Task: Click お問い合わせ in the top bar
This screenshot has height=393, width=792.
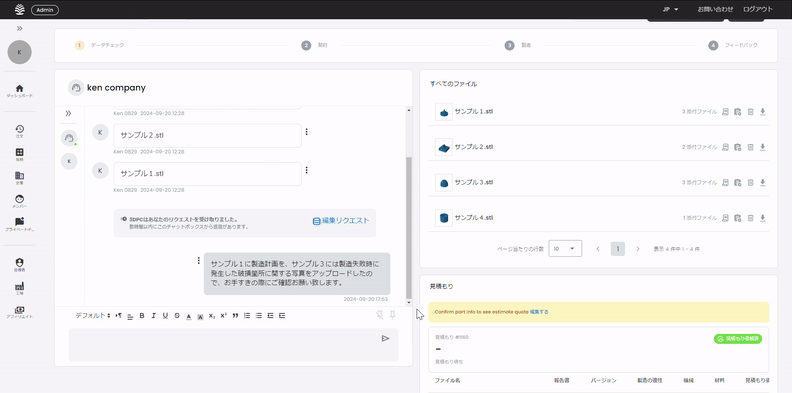Action: [715, 9]
